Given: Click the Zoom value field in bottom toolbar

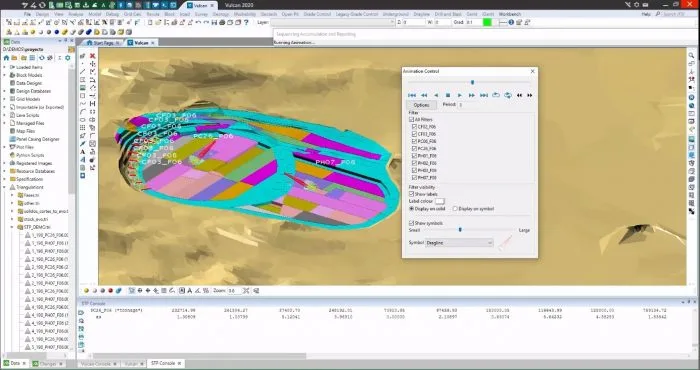Looking at the screenshot, I should click(233, 291).
